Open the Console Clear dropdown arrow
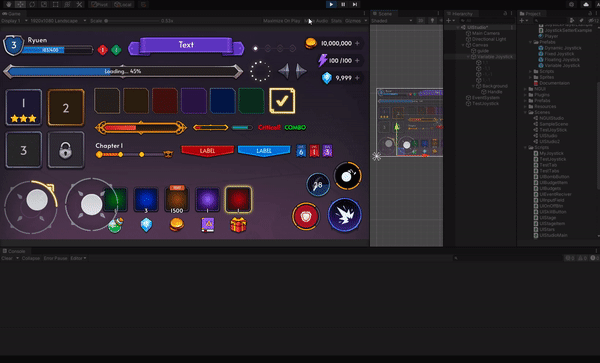 tap(18, 258)
